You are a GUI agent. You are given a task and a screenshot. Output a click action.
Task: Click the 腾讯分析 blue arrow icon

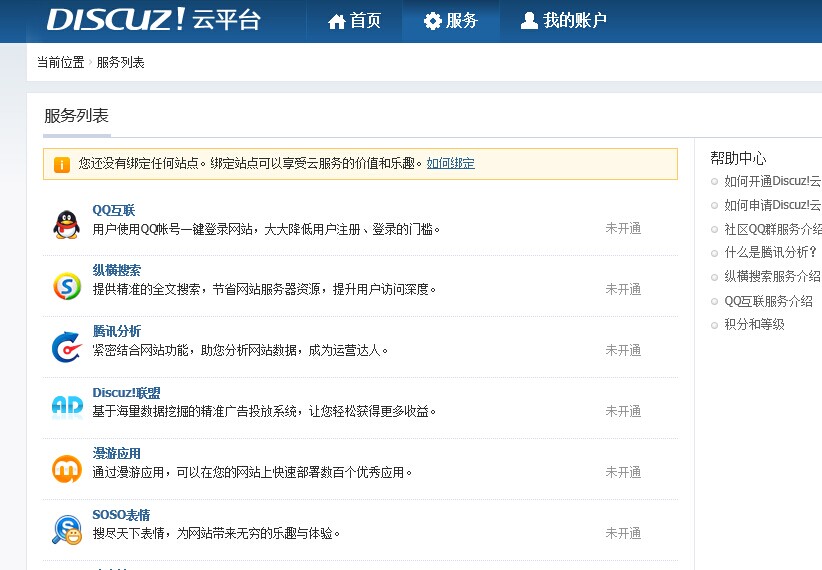click(67, 347)
